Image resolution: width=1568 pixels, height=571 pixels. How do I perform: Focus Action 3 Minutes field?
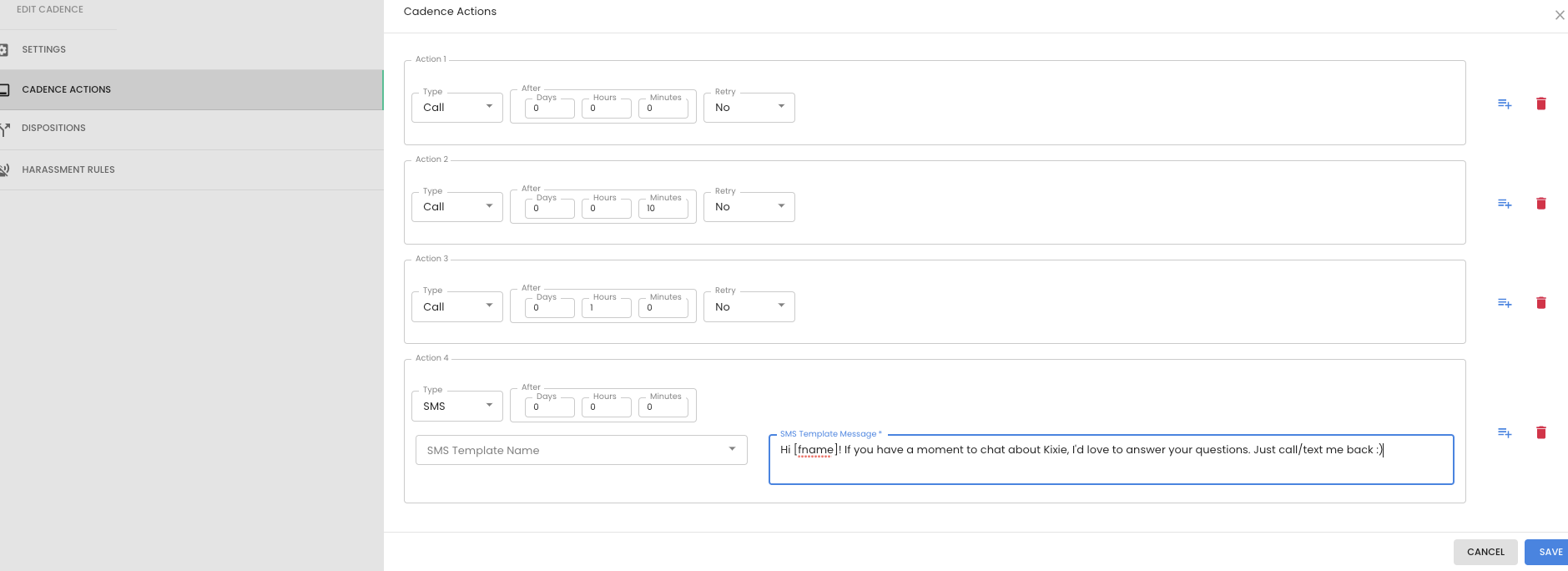pos(663,308)
